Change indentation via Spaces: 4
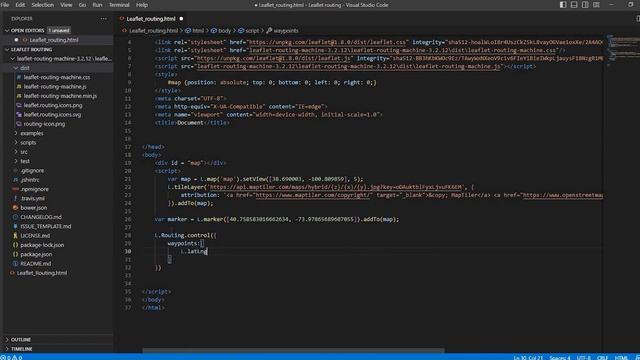Image resolution: width=640 pixels, height=360 pixels. pyautogui.click(x=560, y=358)
